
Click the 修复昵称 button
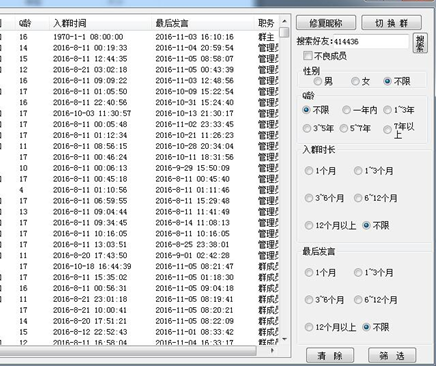[x=326, y=23]
